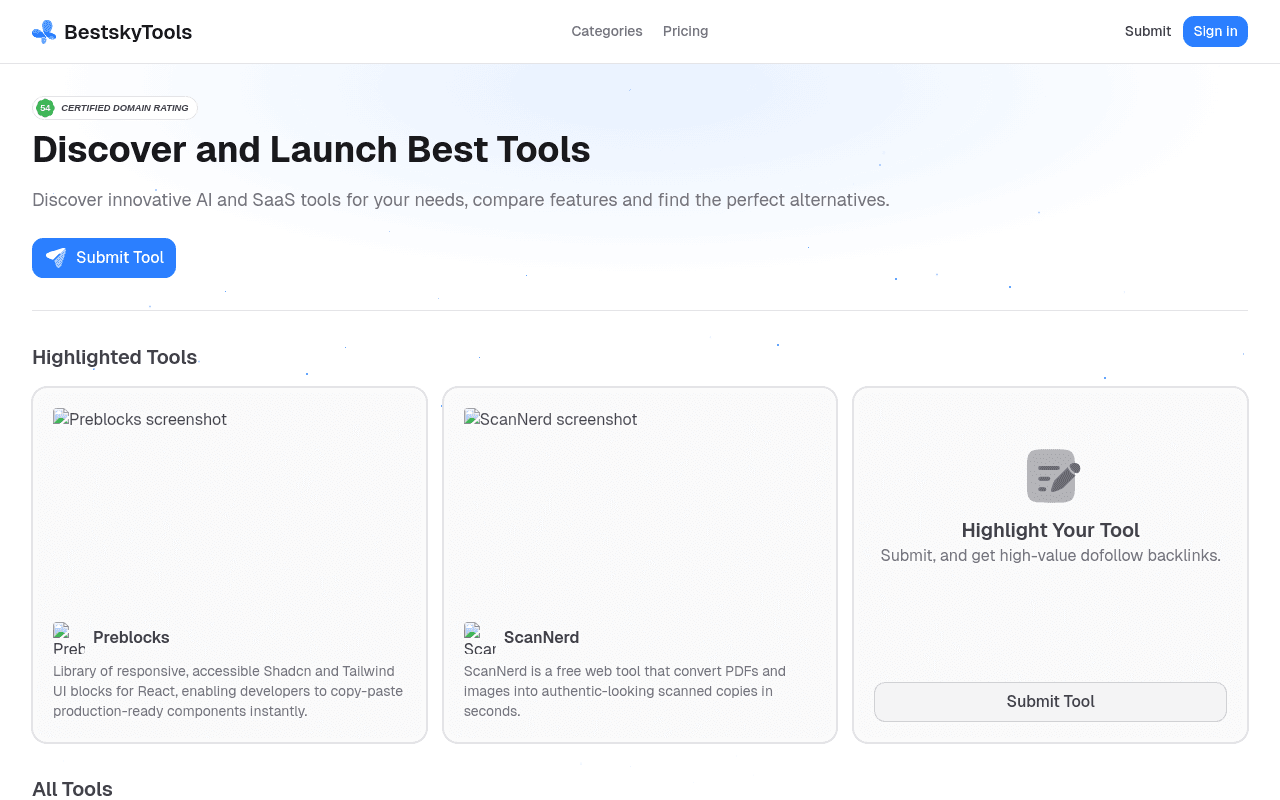1280x800 pixels.
Task: Click the broken image icon on Preblocks screenshot
Action: coord(61,419)
